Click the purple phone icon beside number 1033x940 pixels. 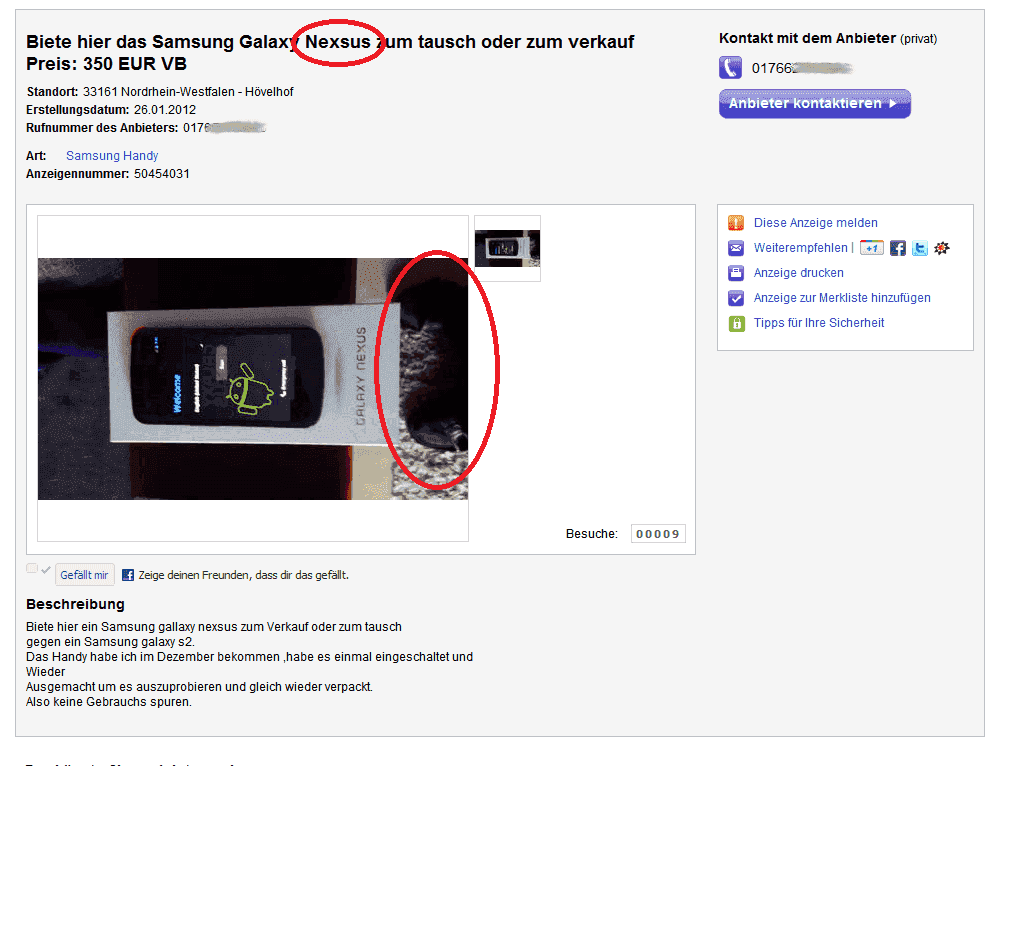730,68
